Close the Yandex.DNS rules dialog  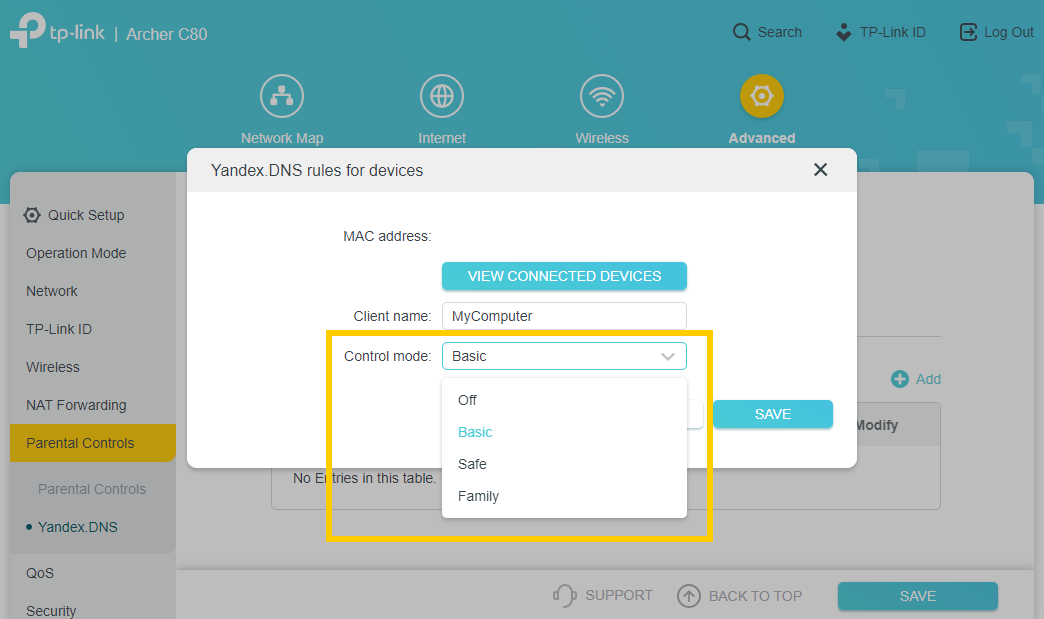click(x=820, y=170)
